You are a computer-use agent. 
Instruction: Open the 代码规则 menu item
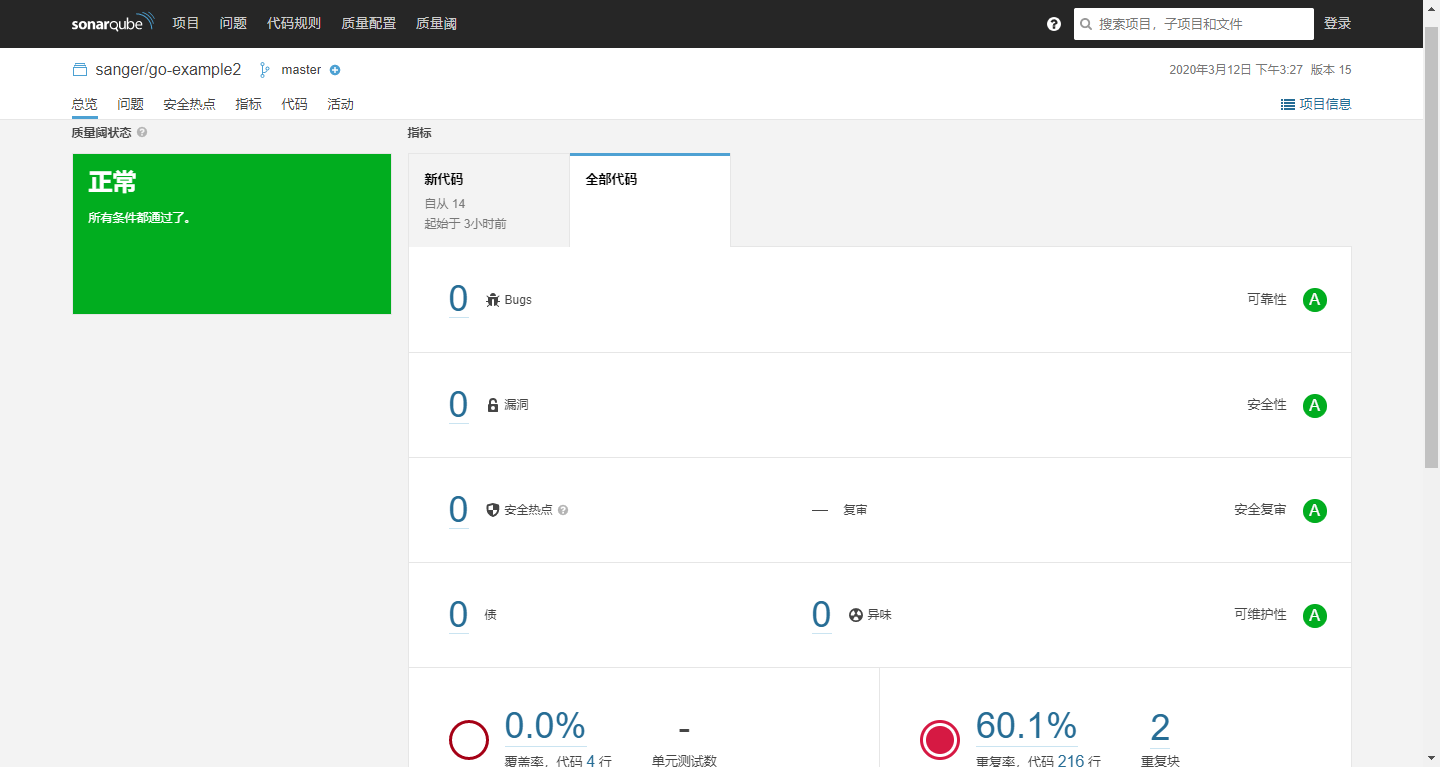(294, 23)
